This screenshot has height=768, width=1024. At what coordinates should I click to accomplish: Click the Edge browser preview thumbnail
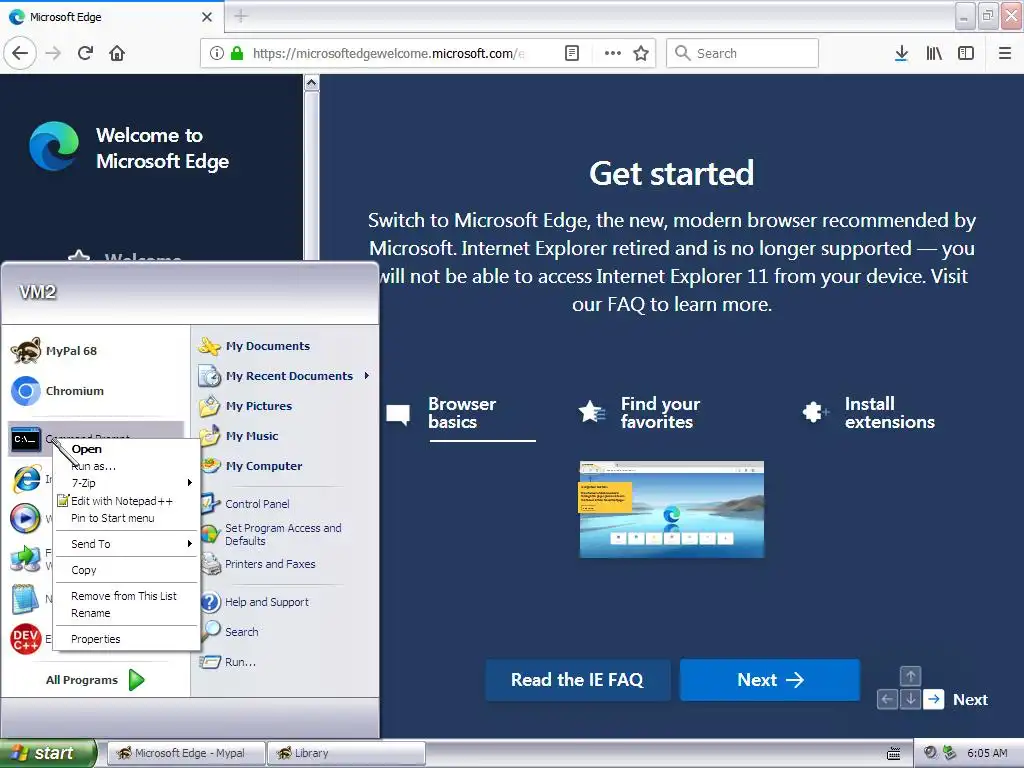pos(671,509)
